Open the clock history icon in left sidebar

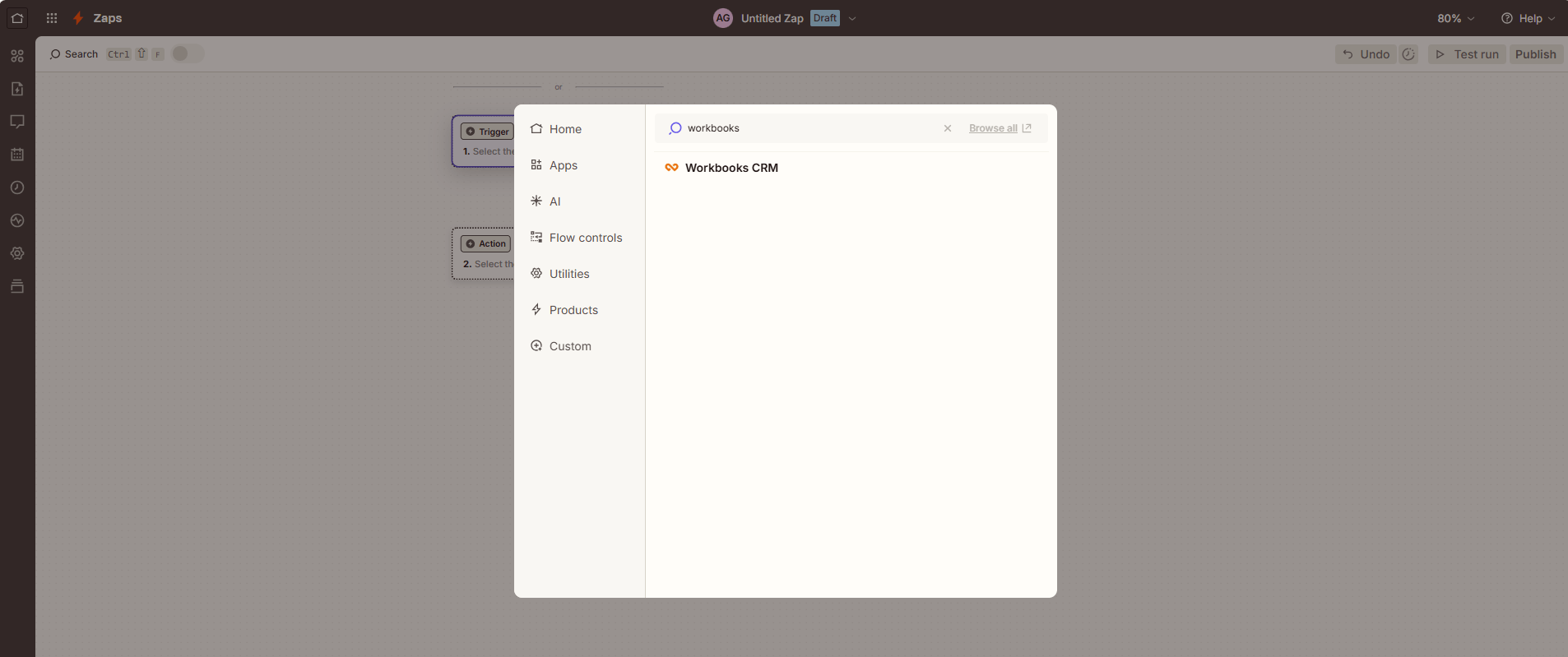(17, 187)
